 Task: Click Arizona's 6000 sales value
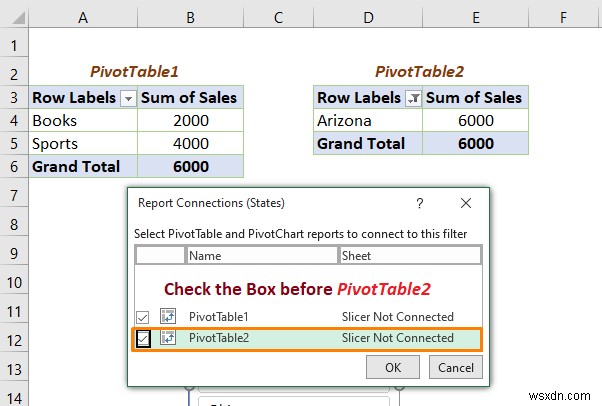[x=476, y=121]
